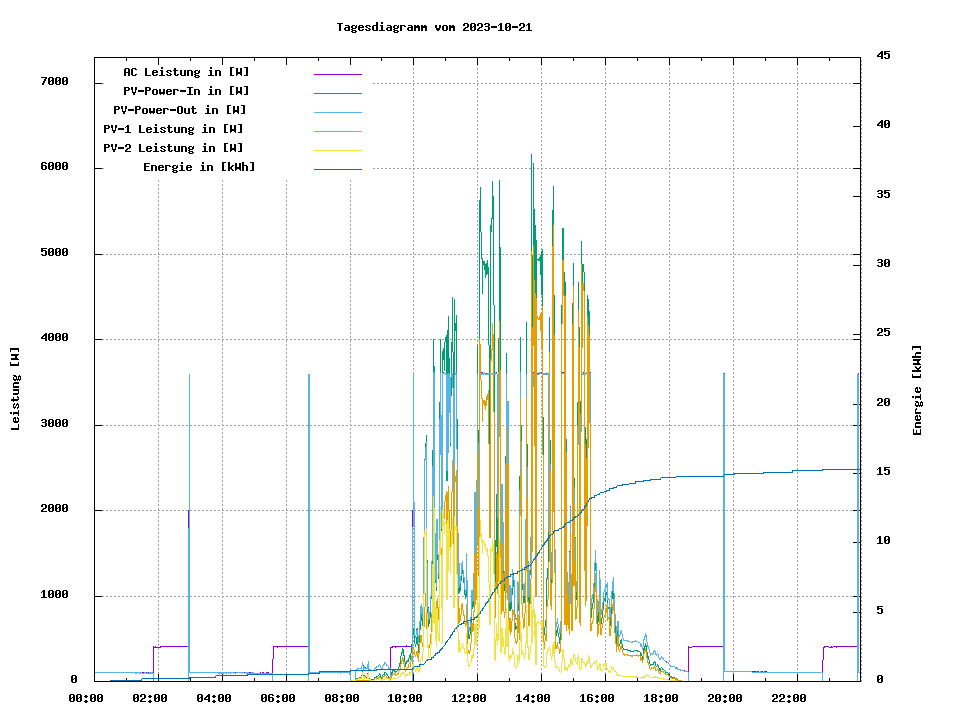Select the 45 value on energy axis
The width and height of the screenshot is (960, 720).
883,56
